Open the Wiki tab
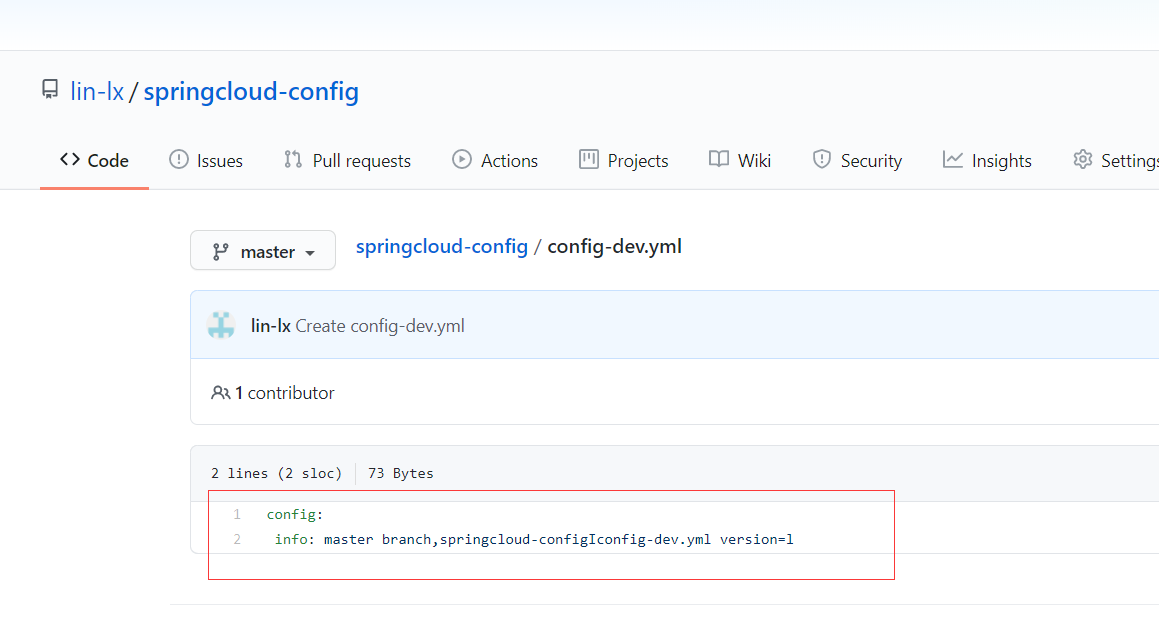The height and width of the screenshot is (635, 1159). point(739,160)
